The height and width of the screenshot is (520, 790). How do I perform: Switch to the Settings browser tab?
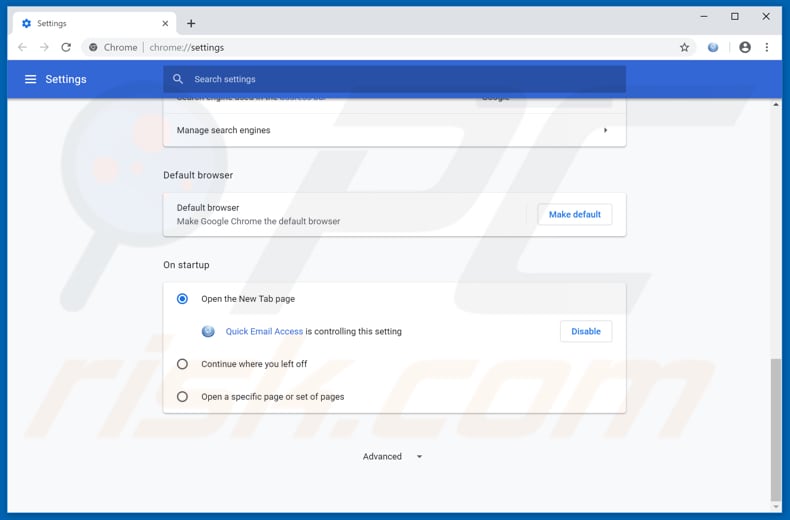click(95, 24)
